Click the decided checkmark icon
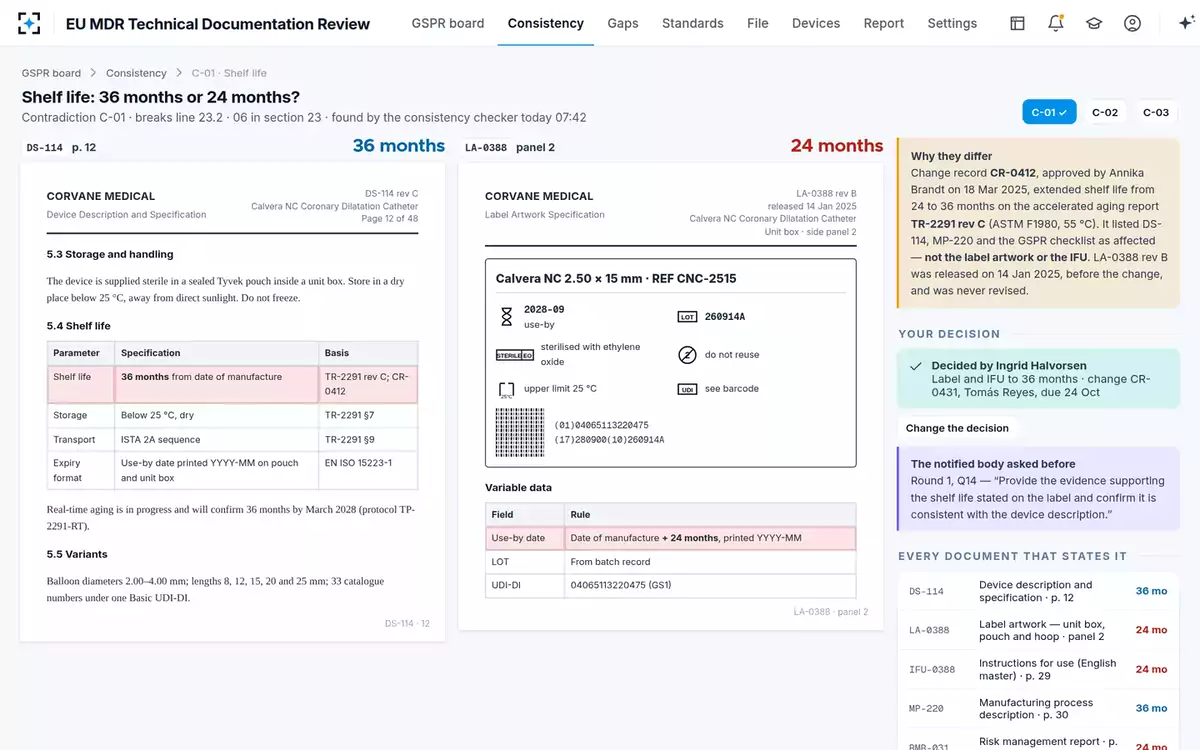This screenshot has height=750, width=1200. point(916,366)
